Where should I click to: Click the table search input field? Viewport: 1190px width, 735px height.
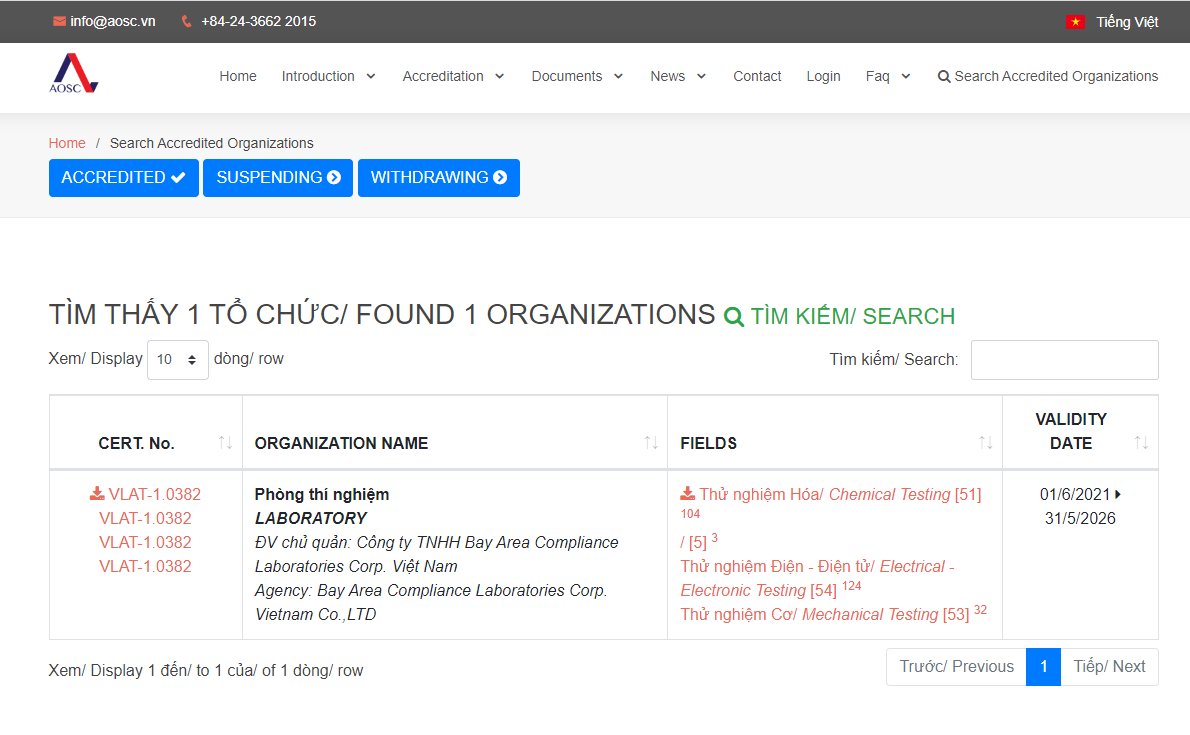1064,360
